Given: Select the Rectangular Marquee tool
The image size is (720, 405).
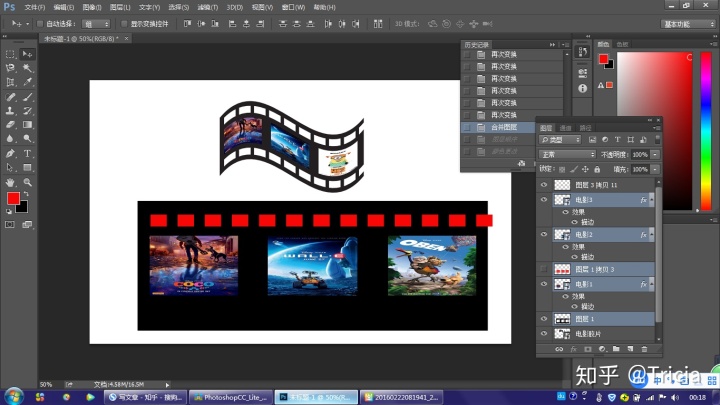Looking at the screenshot, I should click(x=10, y=54).
